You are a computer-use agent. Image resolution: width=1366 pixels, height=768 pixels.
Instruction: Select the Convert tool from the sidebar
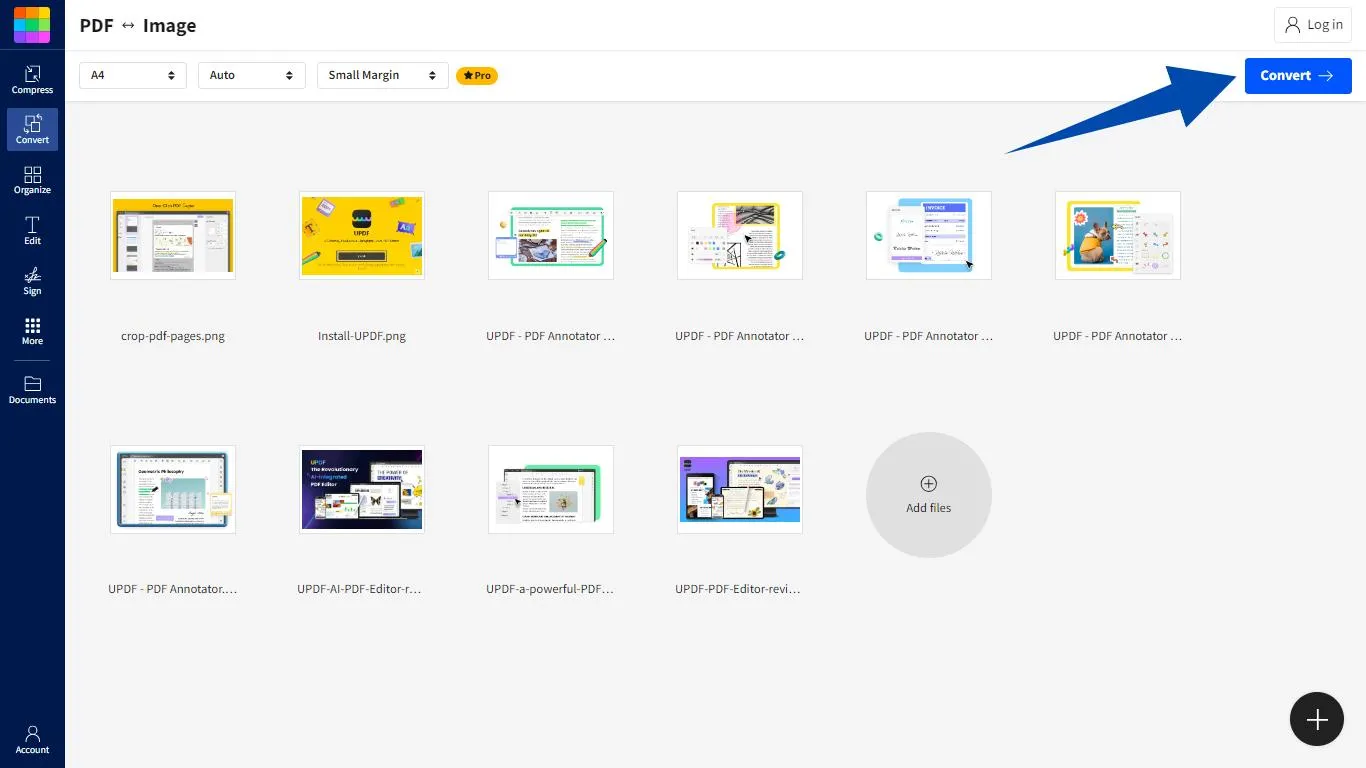click(x=32, y=128)
